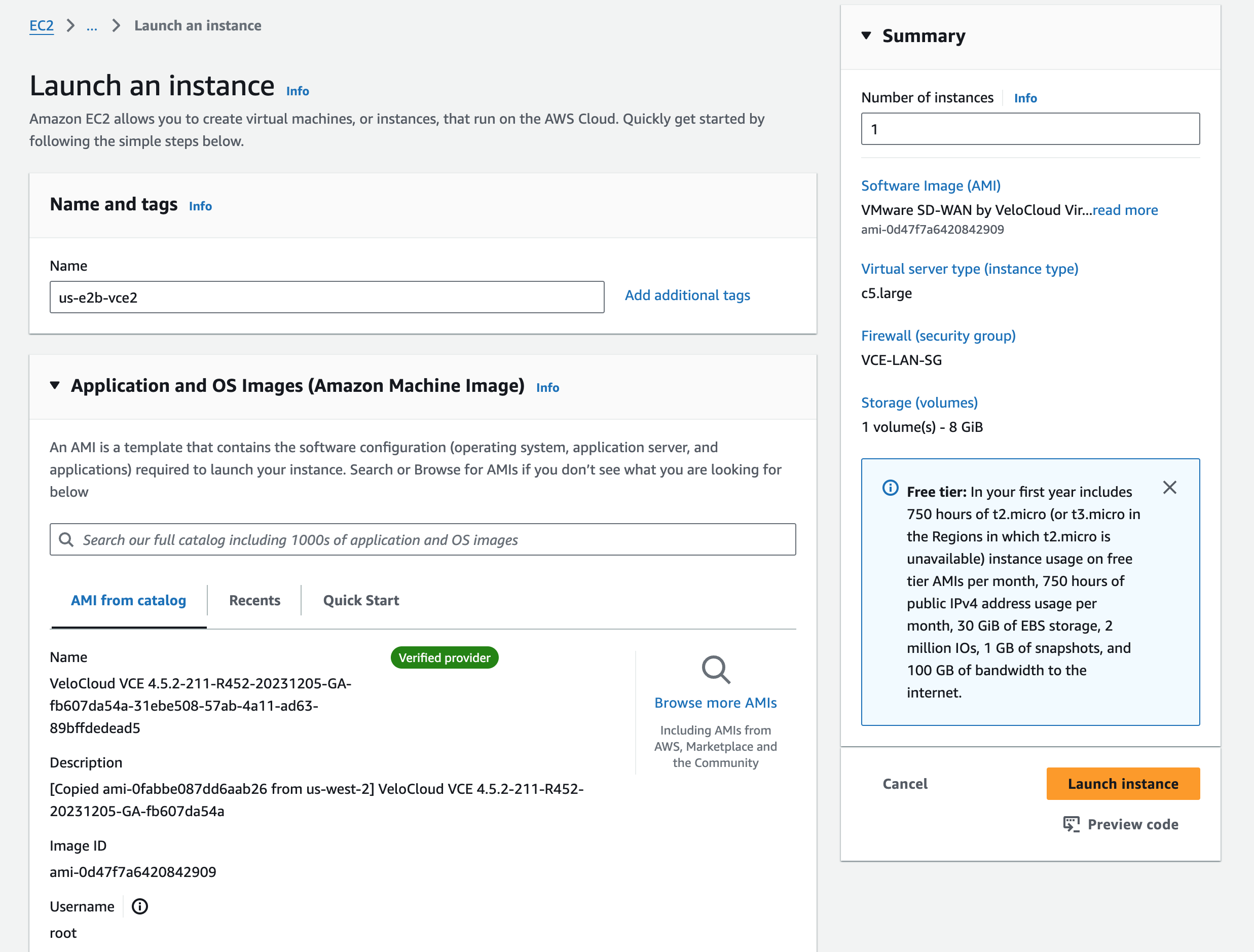Click the Launch an instance breadcrumb text
The image size is (1254, 952).
pos(198,26)
